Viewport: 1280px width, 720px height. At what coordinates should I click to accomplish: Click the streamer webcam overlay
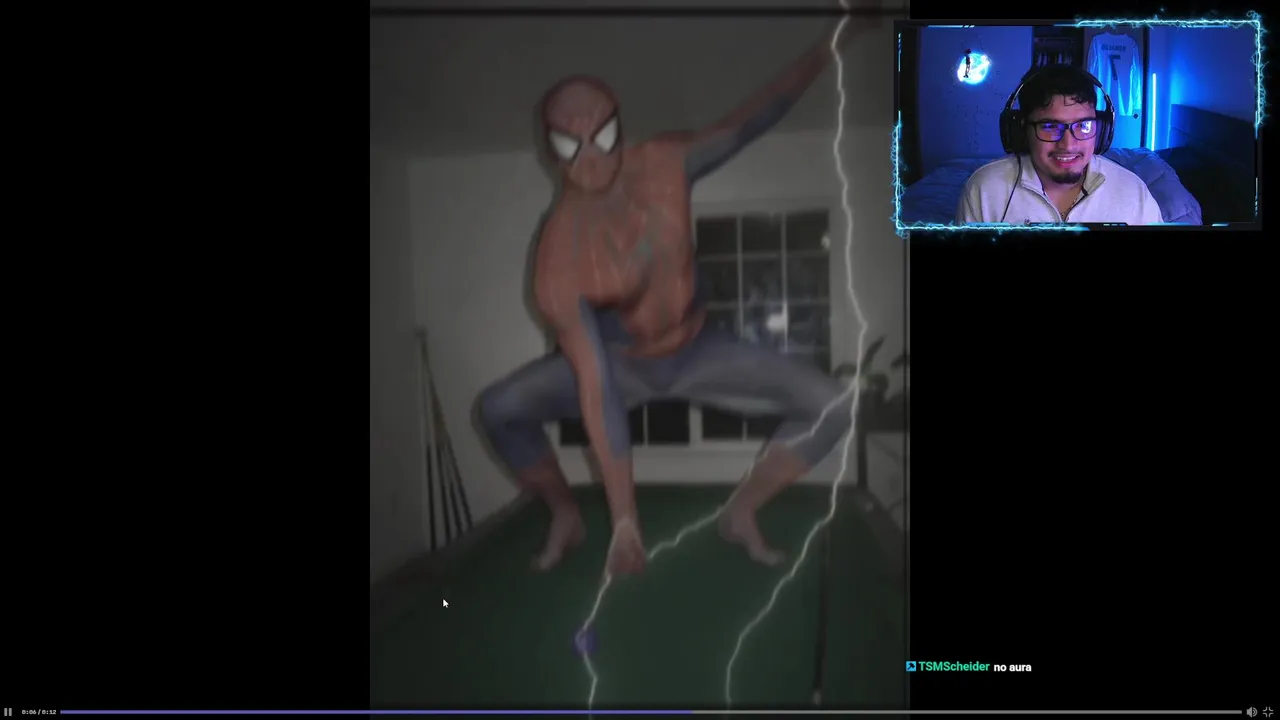[x=1078, y=126]
